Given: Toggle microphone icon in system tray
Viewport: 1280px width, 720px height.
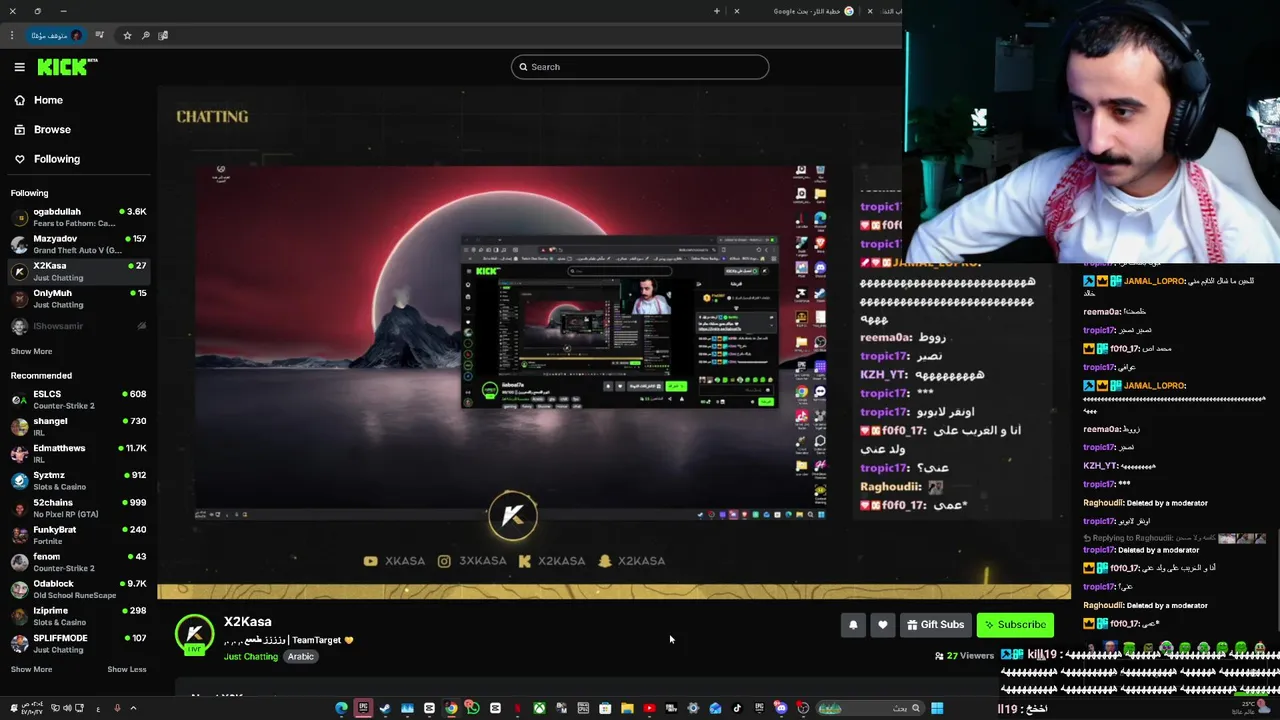Looking at the screenshot, I should (x=117, y=708).
